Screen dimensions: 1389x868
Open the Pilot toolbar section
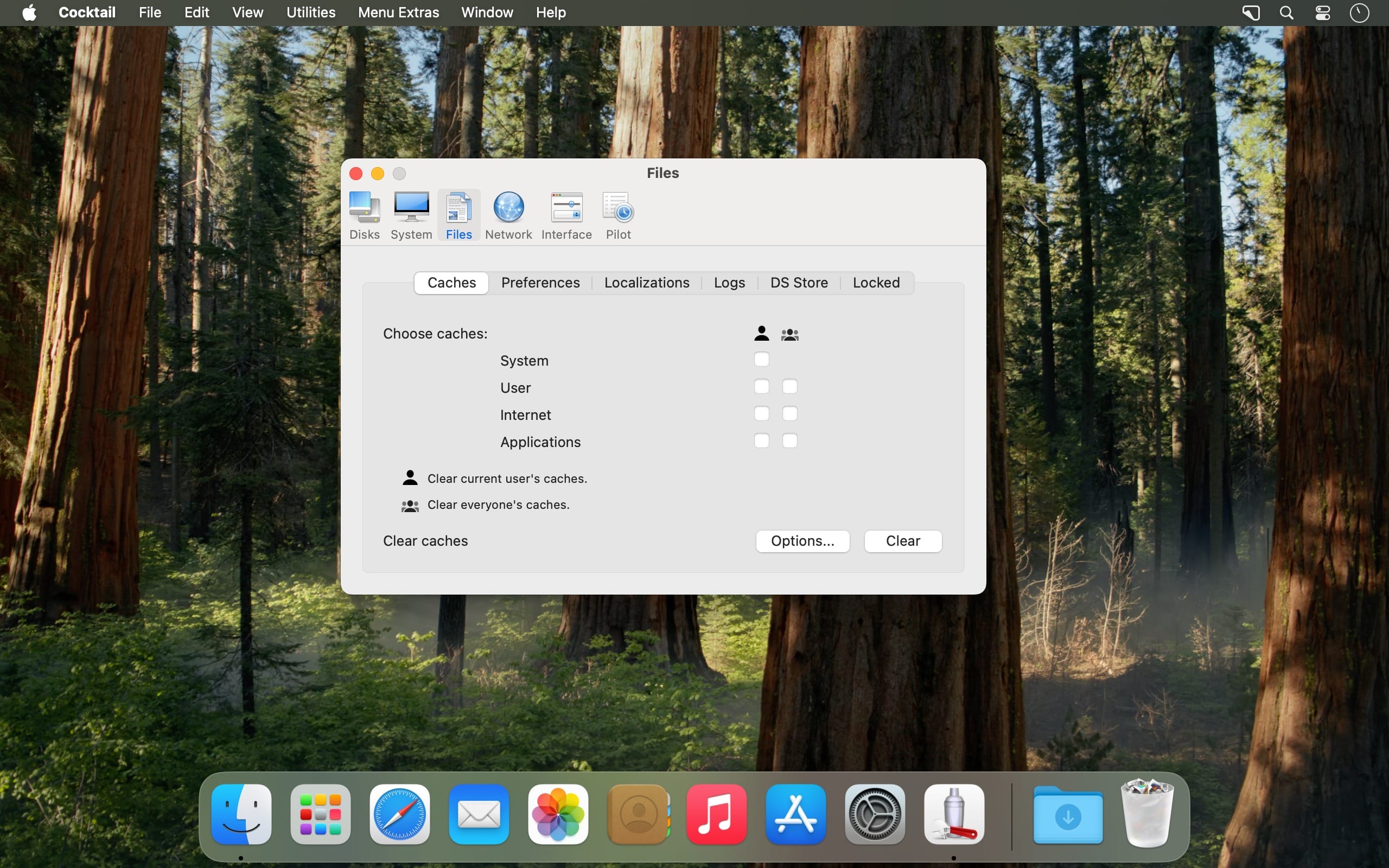point(618,215)
